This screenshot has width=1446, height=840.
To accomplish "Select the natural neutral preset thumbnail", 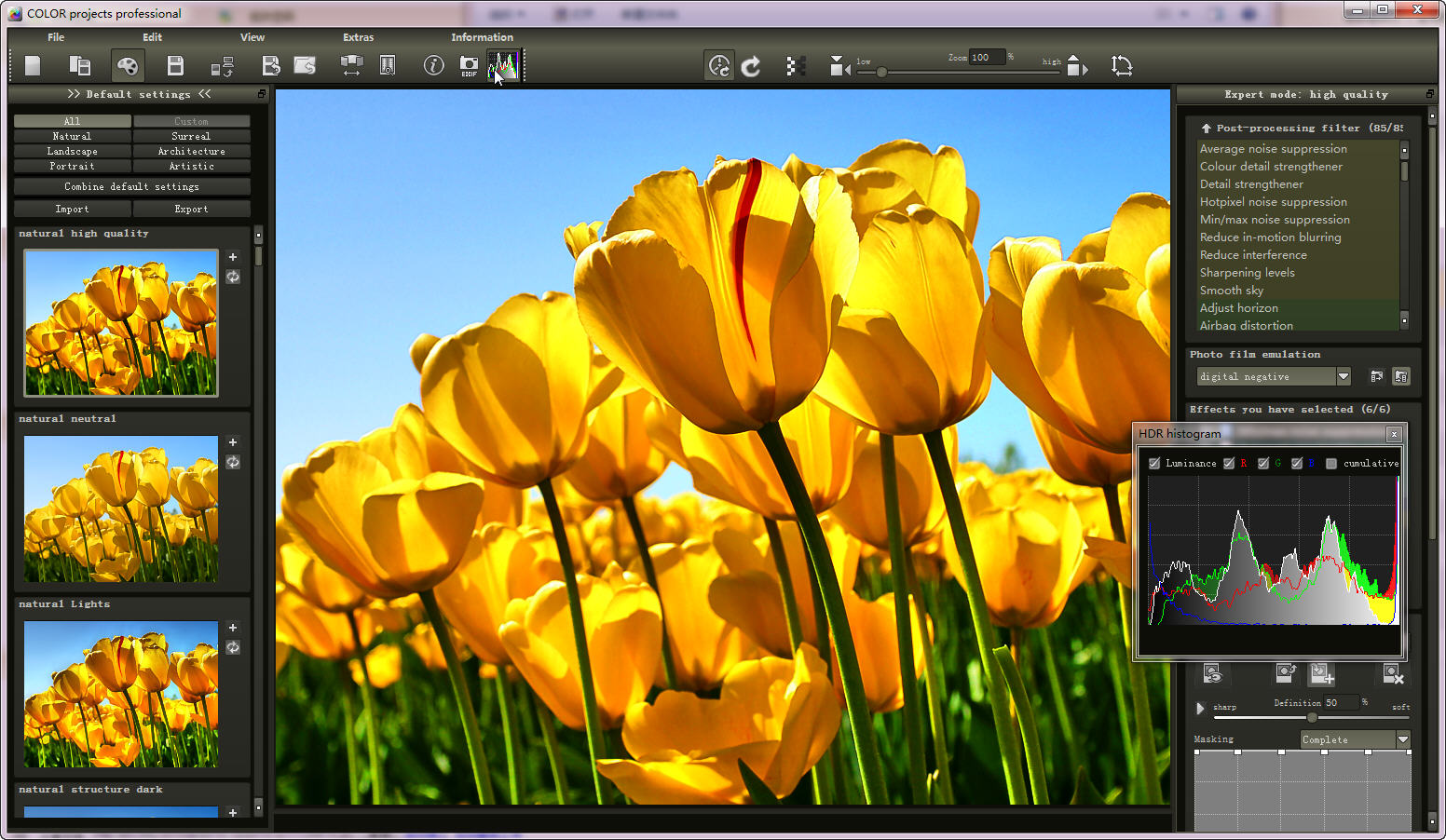I will 120,508.
